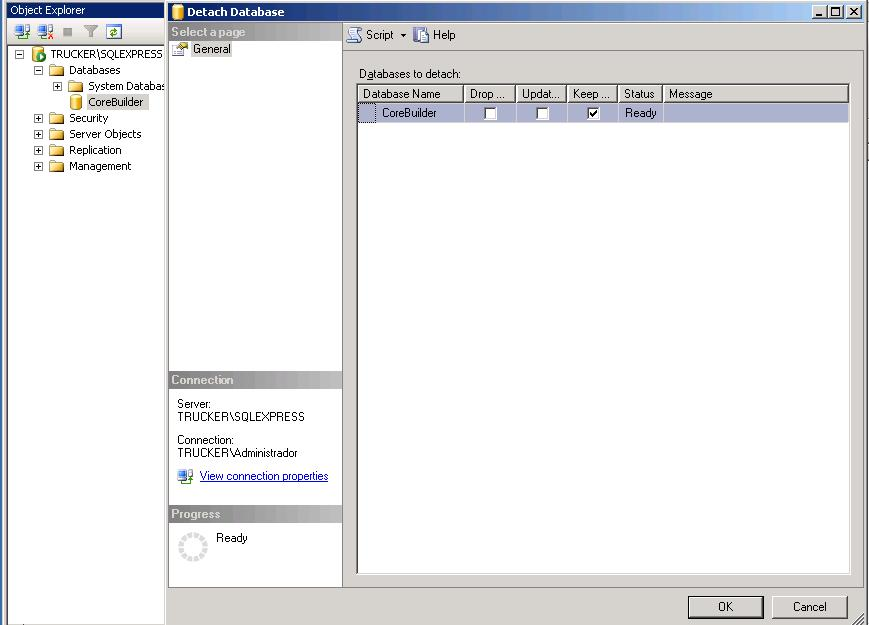The image size is (869, 625).
Task: Select the General page
Action: [x=212, y=49]
